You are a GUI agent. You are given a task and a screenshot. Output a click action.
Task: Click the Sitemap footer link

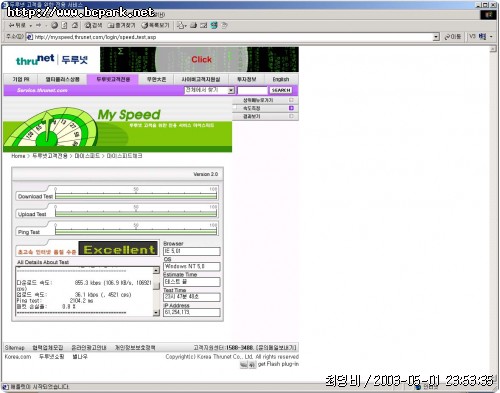coord(15,348)
